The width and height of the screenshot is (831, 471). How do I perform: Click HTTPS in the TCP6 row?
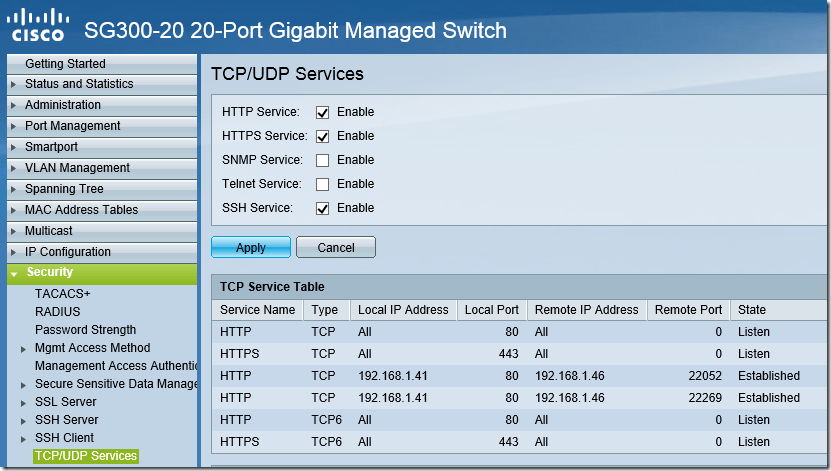[240, 442]
